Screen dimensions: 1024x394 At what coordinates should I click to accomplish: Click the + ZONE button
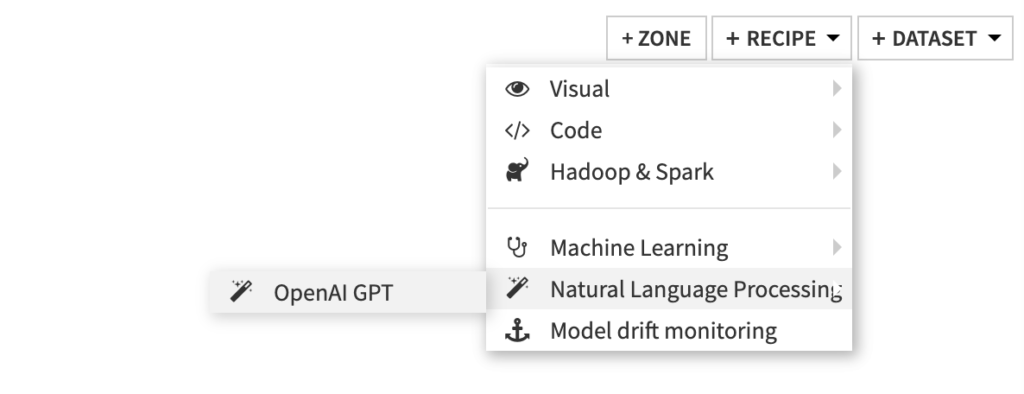[x=656, y=38]
